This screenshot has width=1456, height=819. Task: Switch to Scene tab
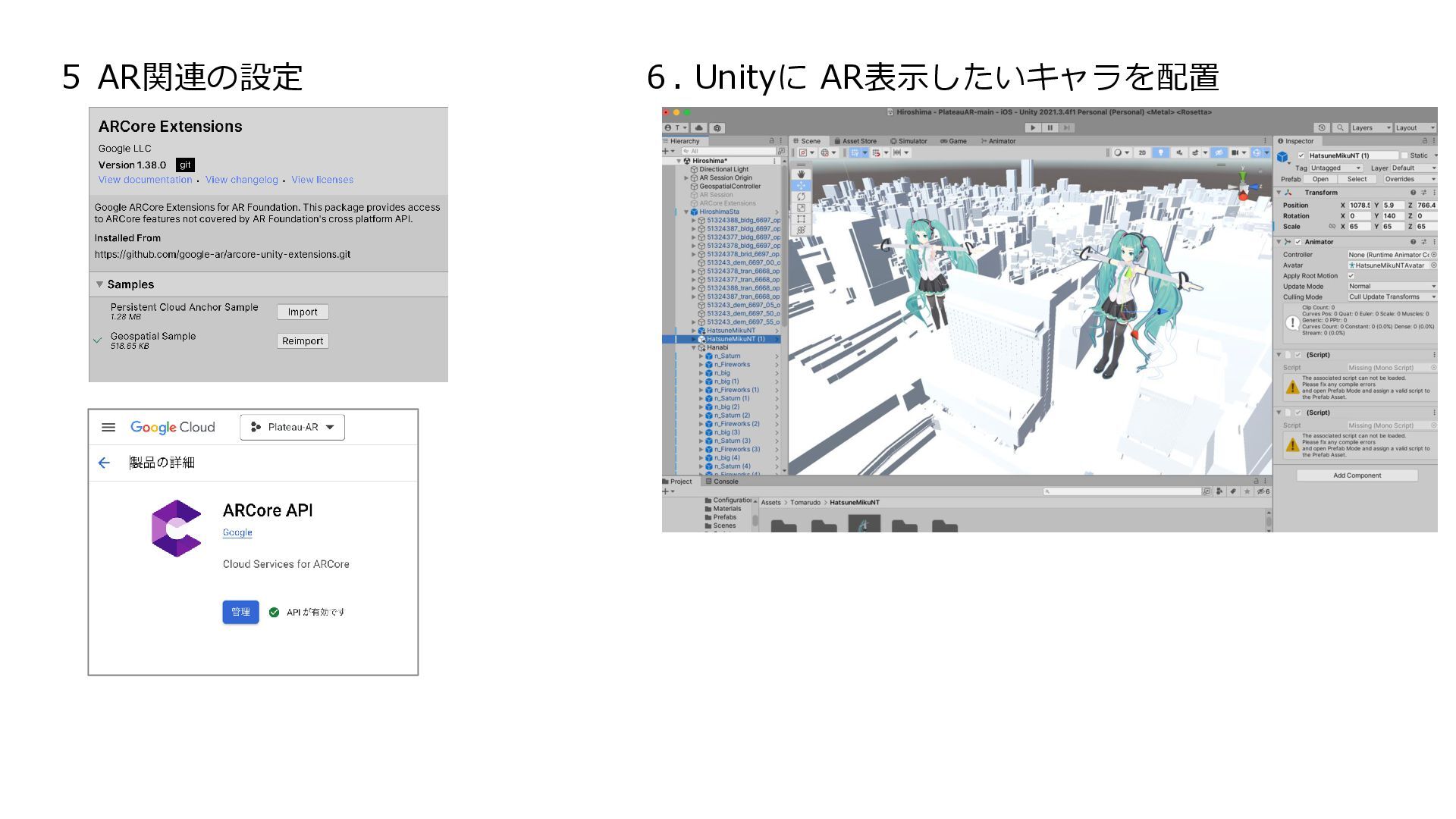pyautogui.click(x=807, y=141)
